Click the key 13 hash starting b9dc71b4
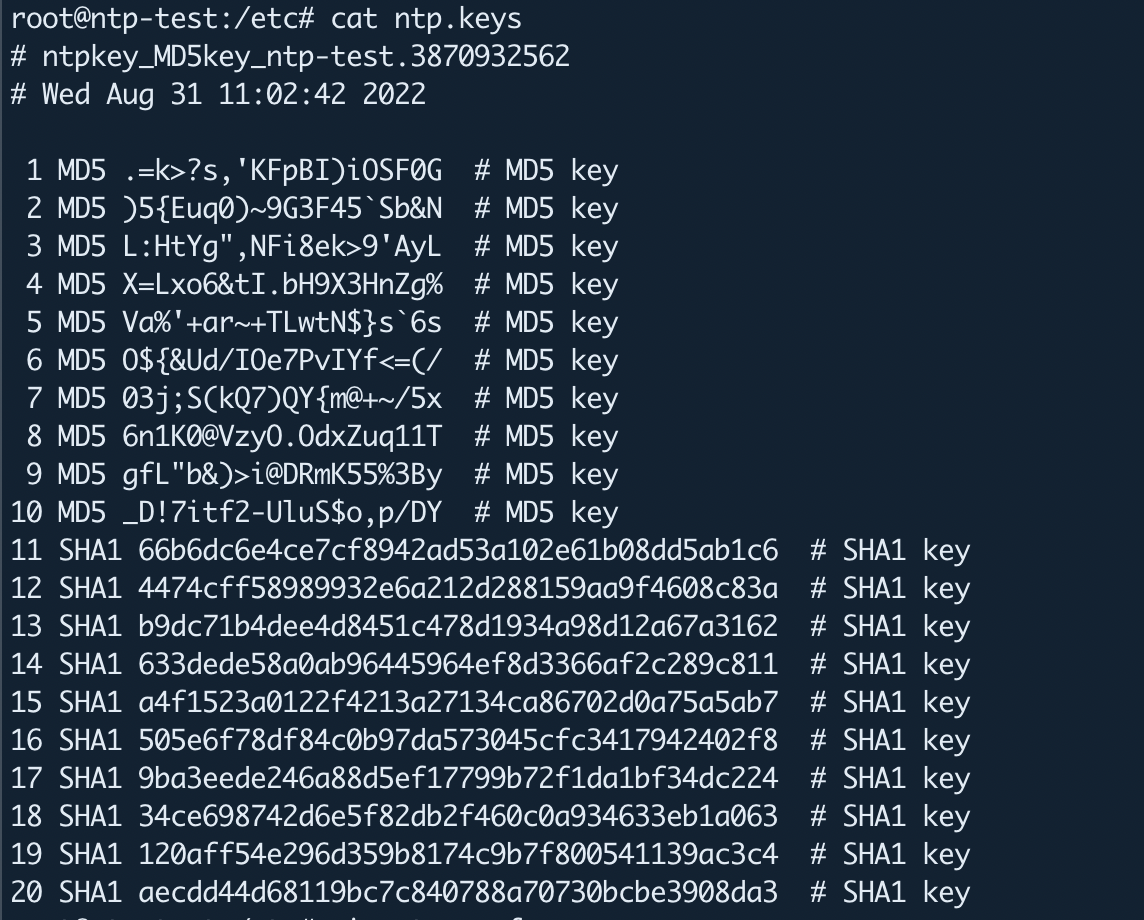 tap(458, 626)
